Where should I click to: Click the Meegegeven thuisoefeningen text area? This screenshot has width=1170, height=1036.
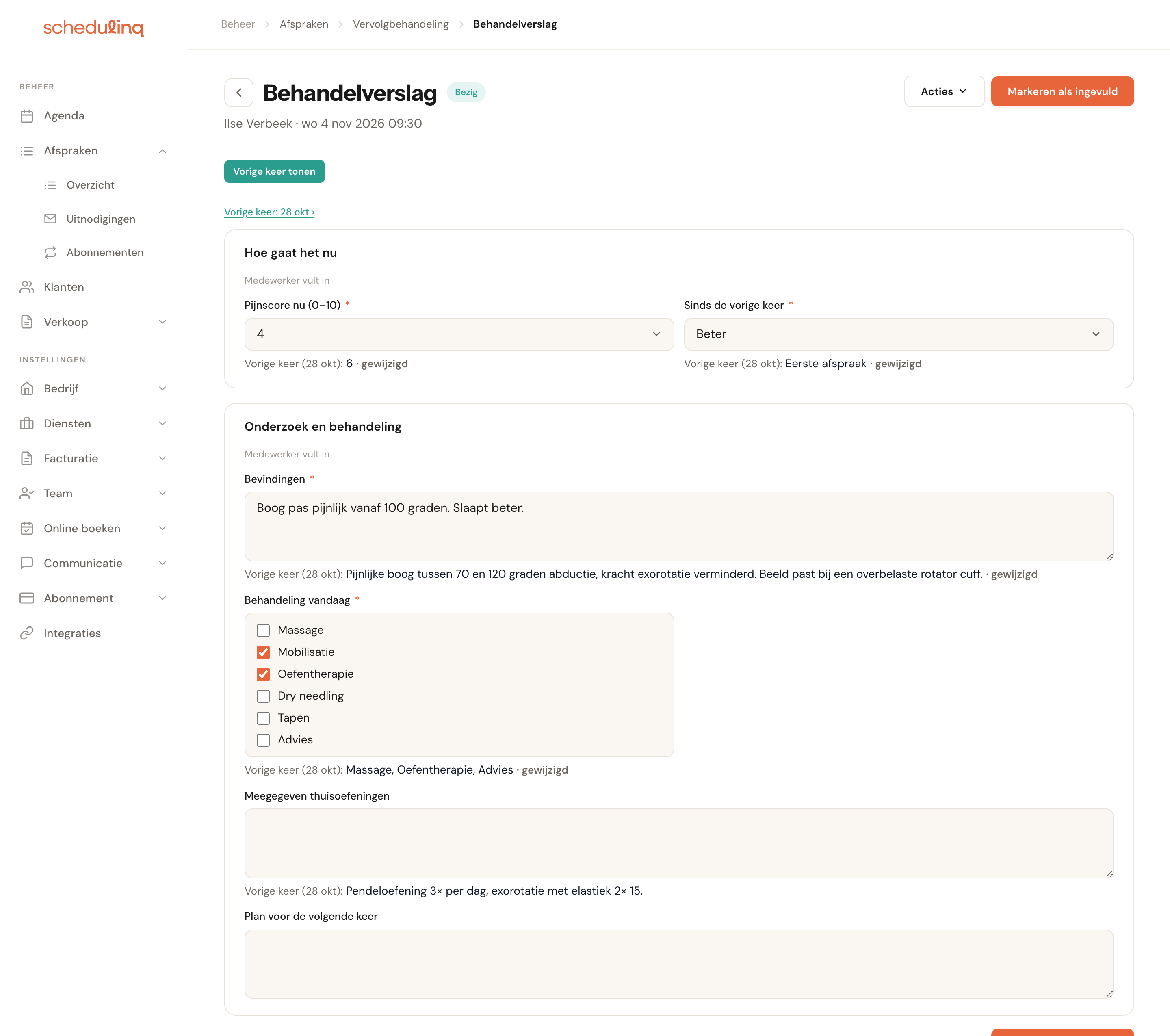679,844
